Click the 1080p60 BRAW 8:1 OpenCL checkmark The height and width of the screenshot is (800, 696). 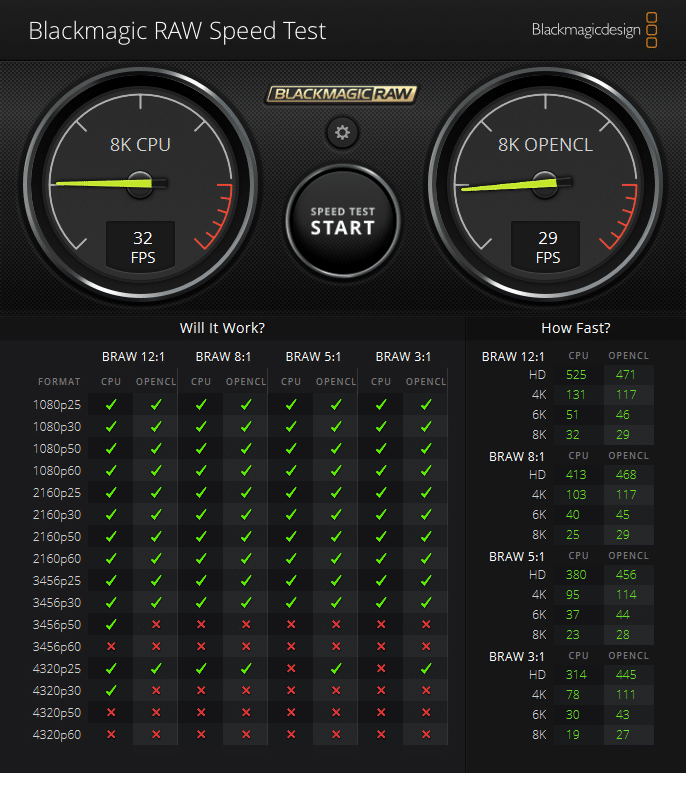click(246, 470)
